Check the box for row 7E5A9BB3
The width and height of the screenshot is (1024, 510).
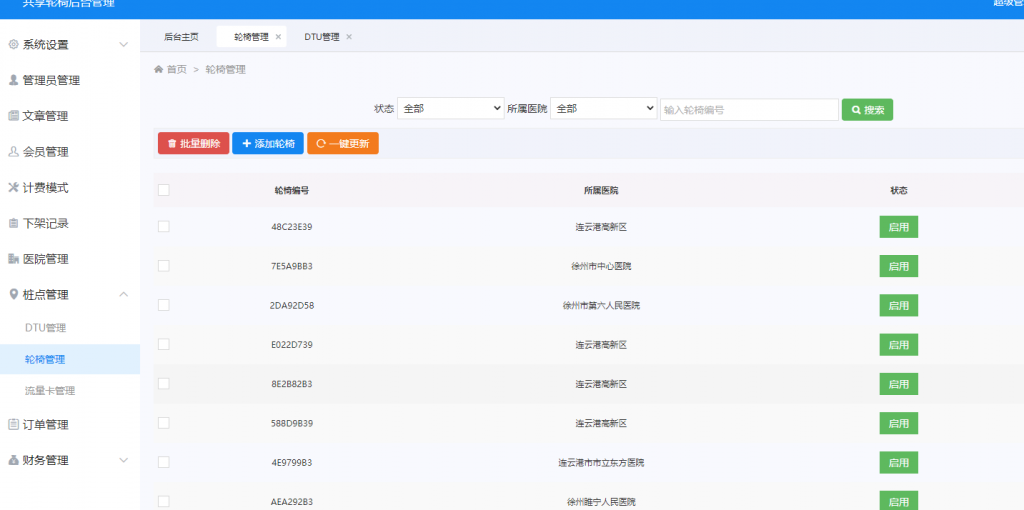(164, 266)
